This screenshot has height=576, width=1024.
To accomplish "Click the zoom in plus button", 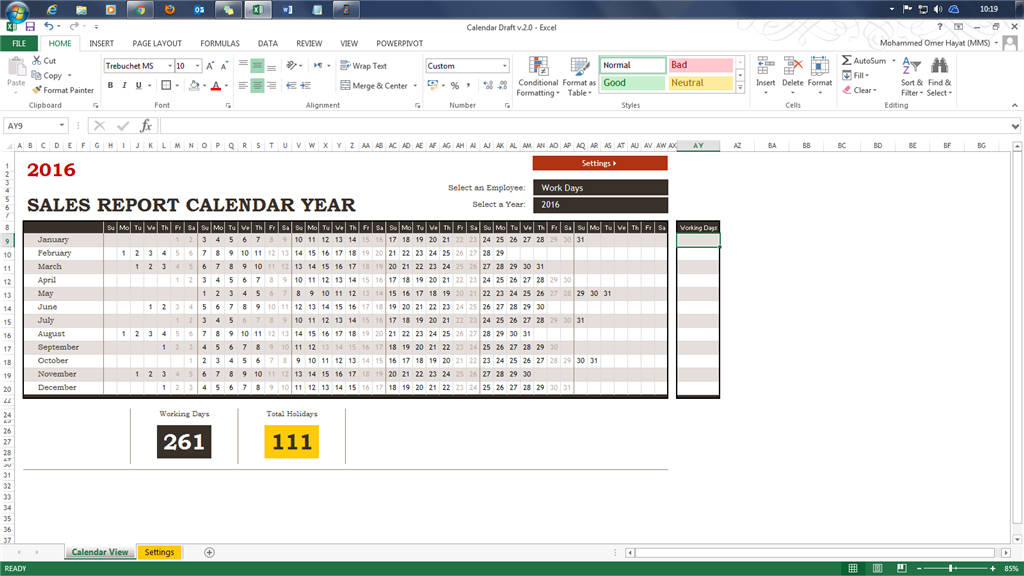I will point(993,568).
